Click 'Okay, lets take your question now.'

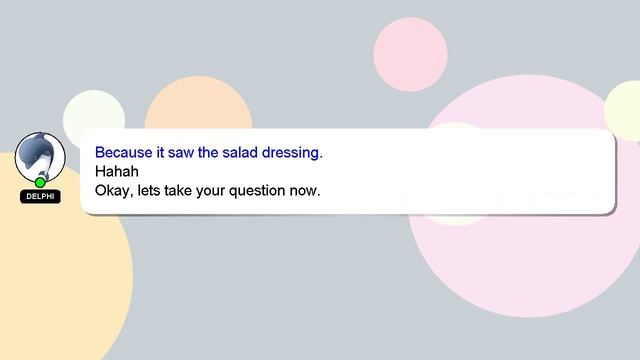tap(207, 191)
